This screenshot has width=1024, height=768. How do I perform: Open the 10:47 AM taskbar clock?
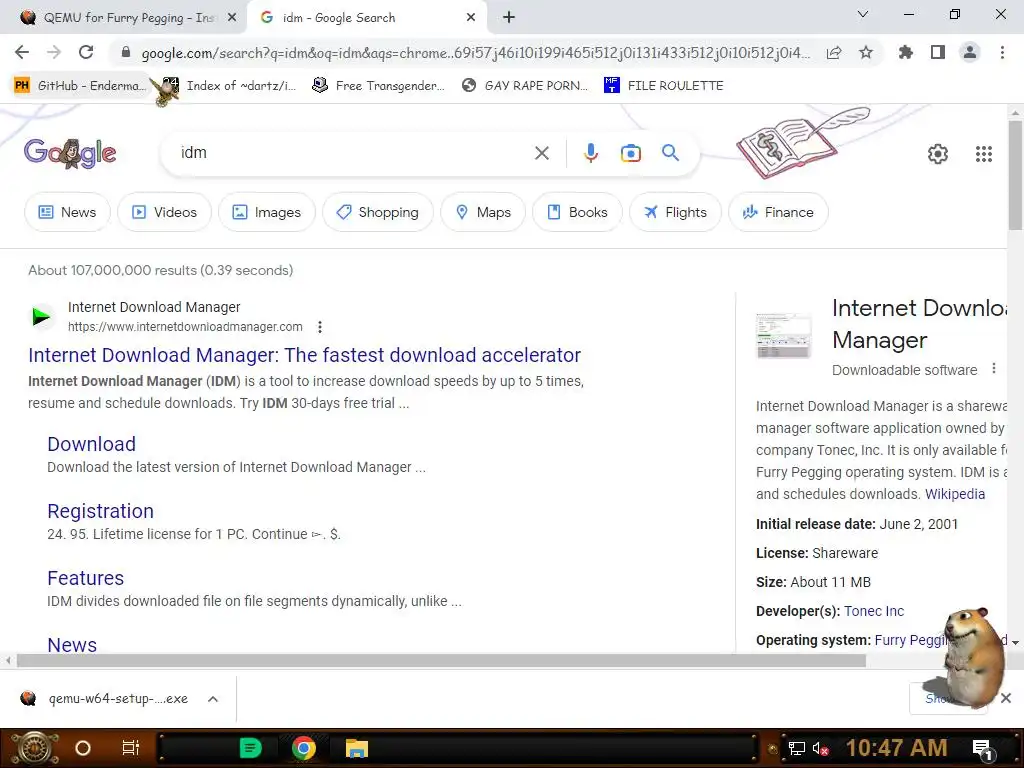897,748
